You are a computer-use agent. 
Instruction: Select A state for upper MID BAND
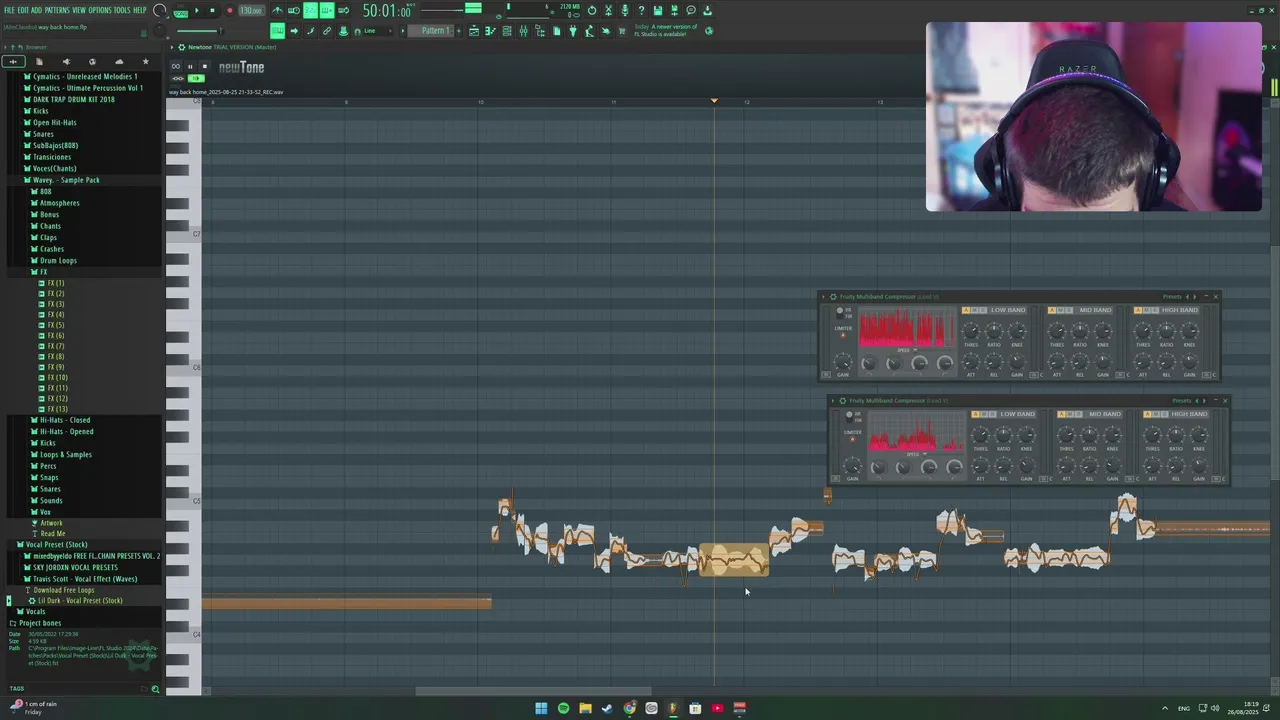point(1052,310)
